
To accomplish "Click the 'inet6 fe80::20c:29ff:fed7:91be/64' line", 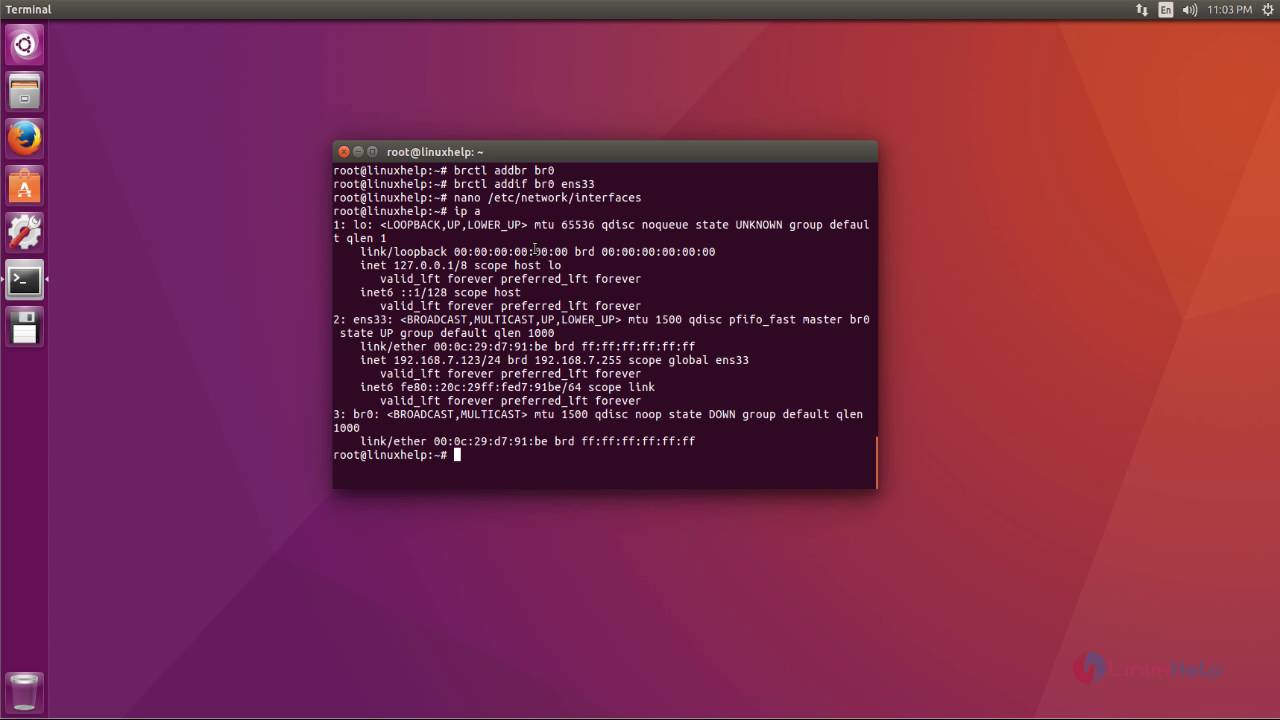I will point(507,387).
